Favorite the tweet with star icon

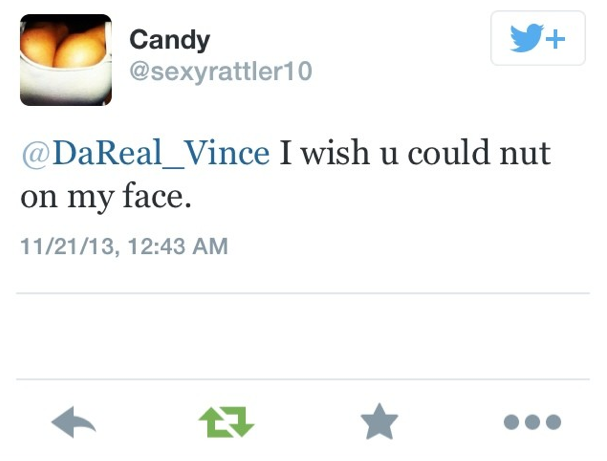[x=379, y=422]
